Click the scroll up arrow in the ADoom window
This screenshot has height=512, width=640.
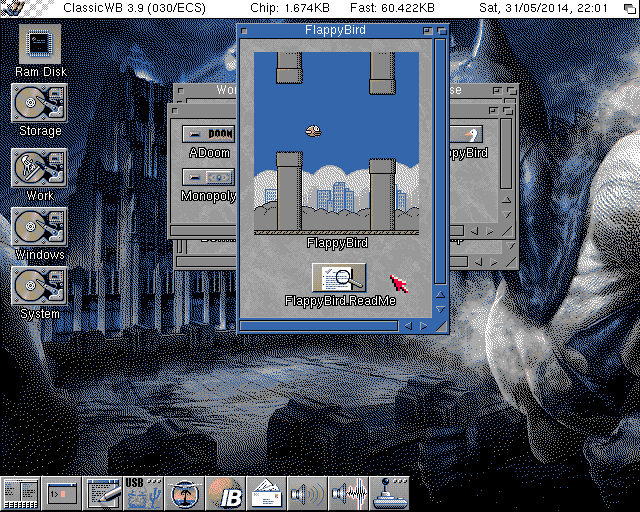[x=506, y=200]
